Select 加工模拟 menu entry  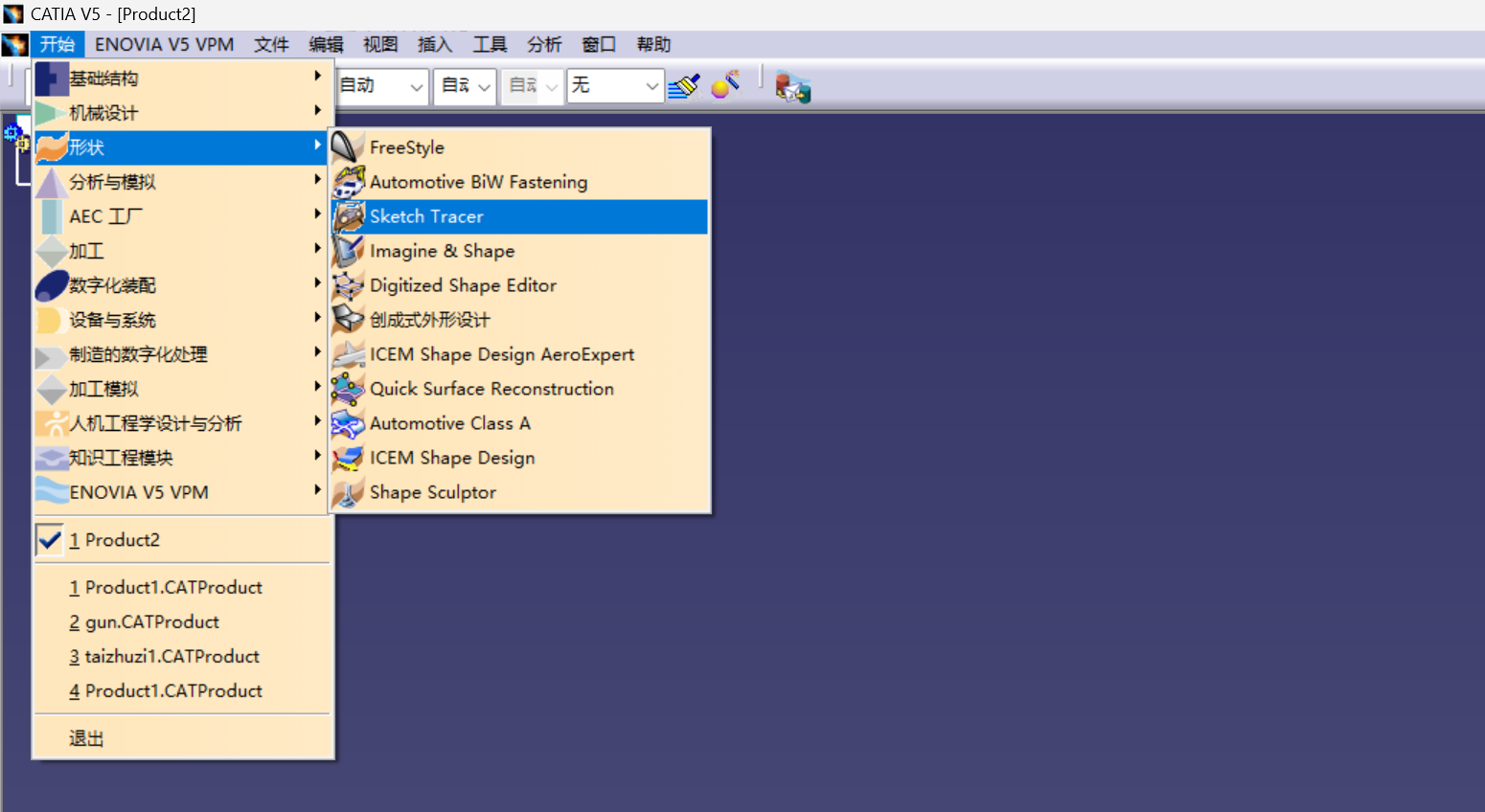click(182, 389)
